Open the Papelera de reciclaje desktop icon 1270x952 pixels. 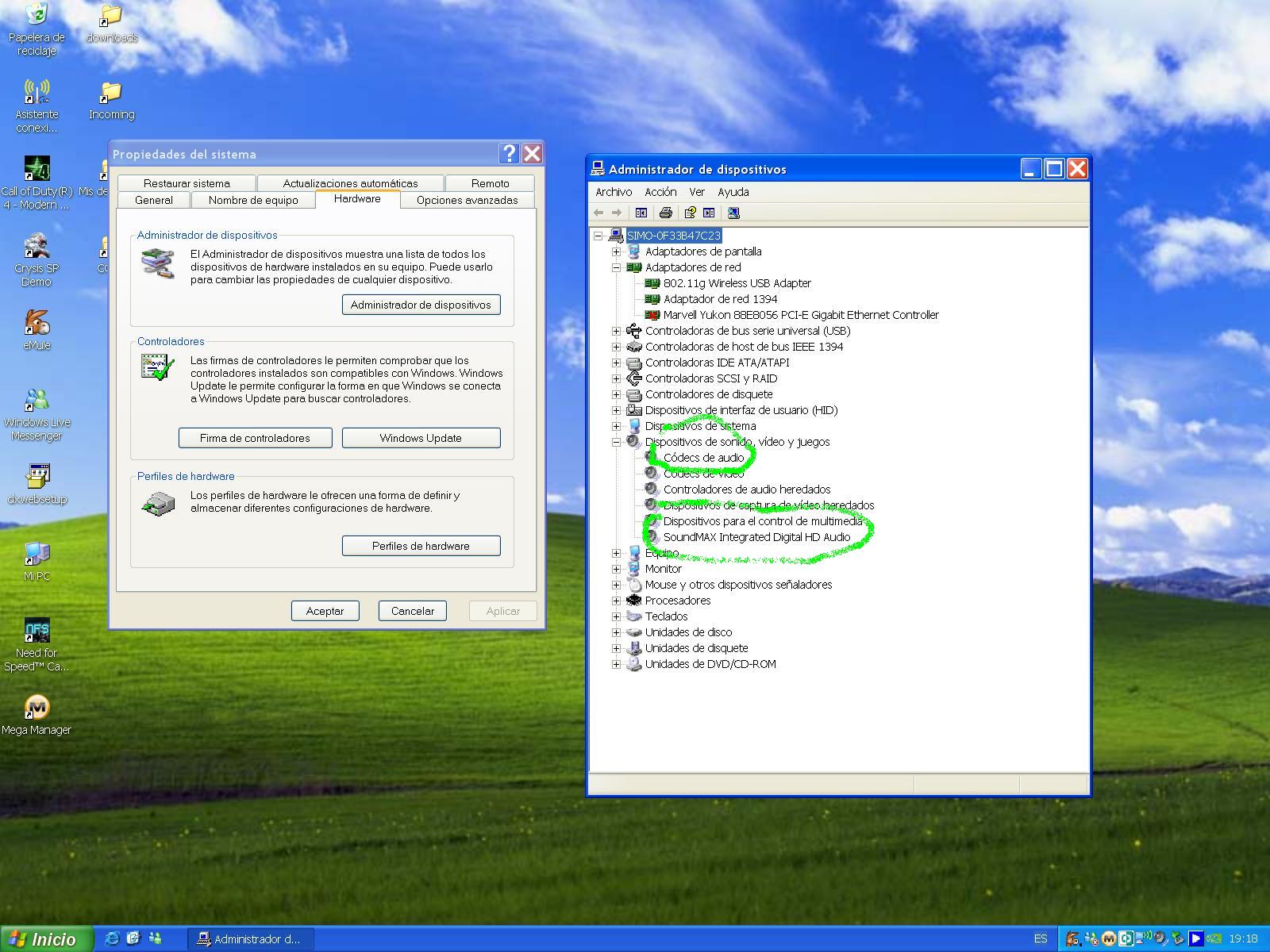click(x=37, y=30)
